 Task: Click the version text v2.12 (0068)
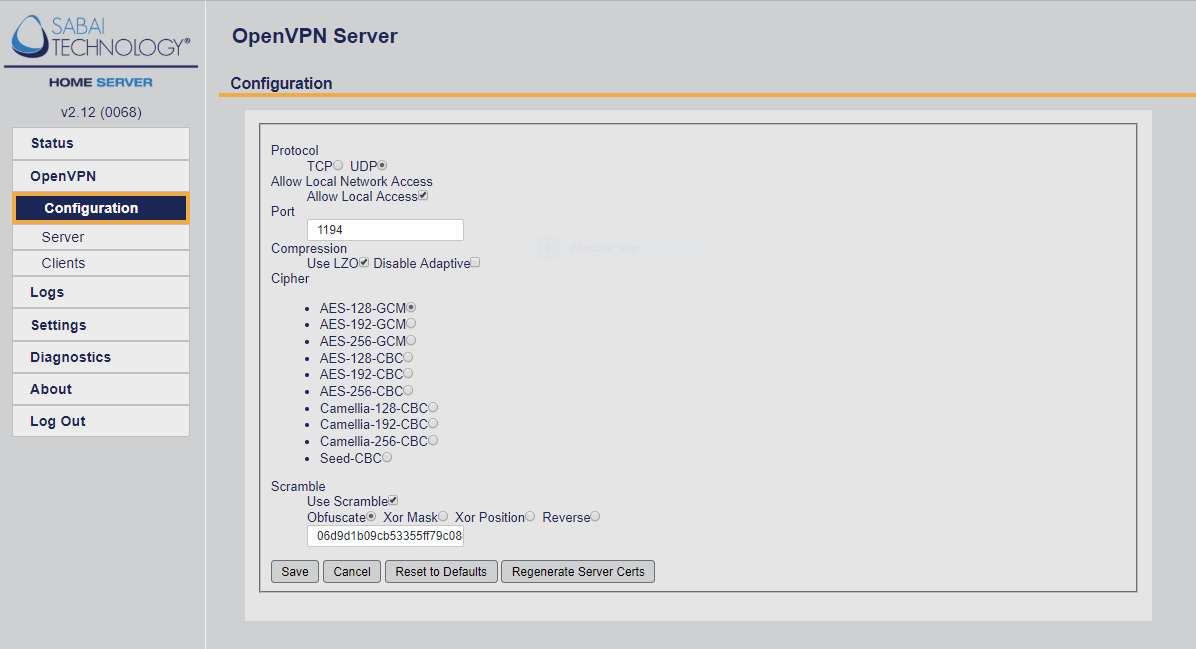click(x=101, y=112)
